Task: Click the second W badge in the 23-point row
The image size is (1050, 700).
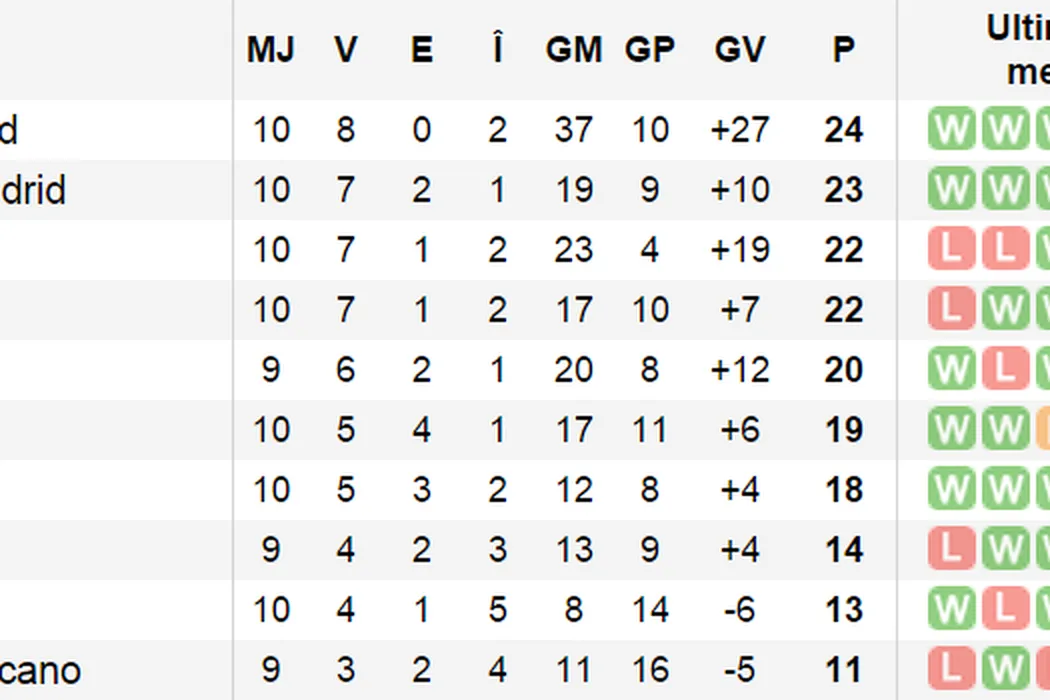Action: (1003, 190)
